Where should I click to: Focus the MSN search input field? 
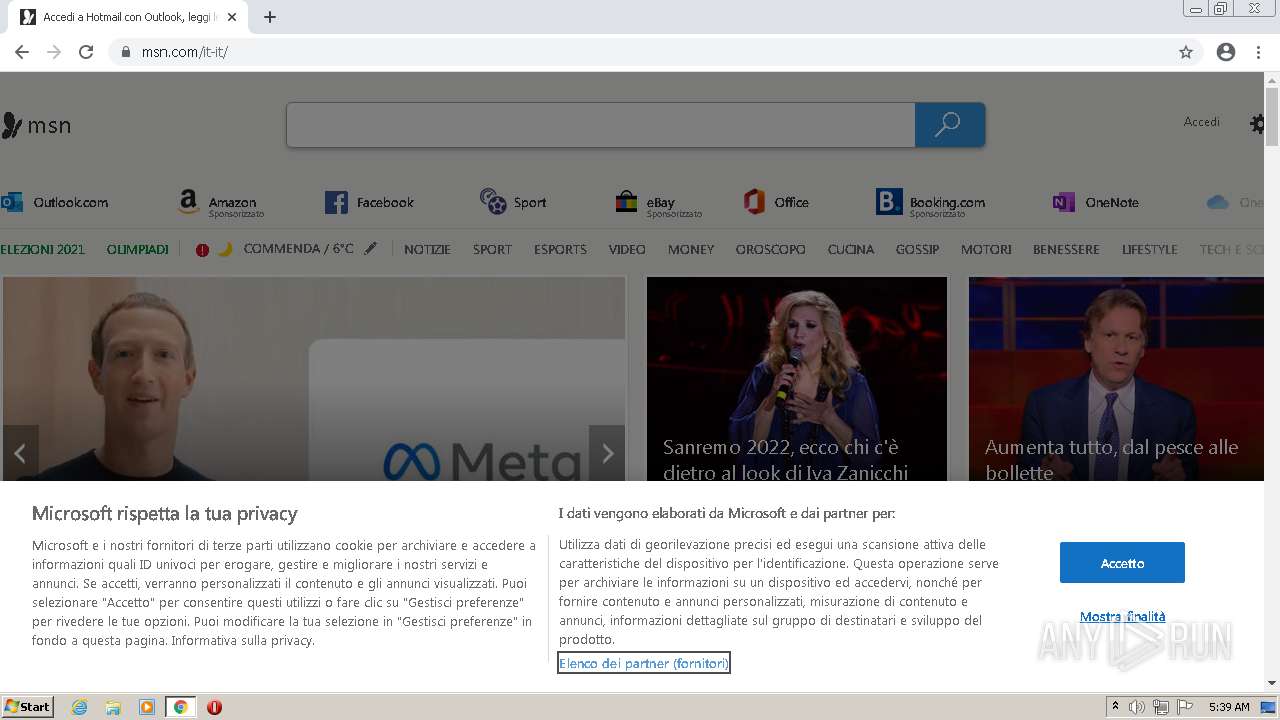(600, 125)
